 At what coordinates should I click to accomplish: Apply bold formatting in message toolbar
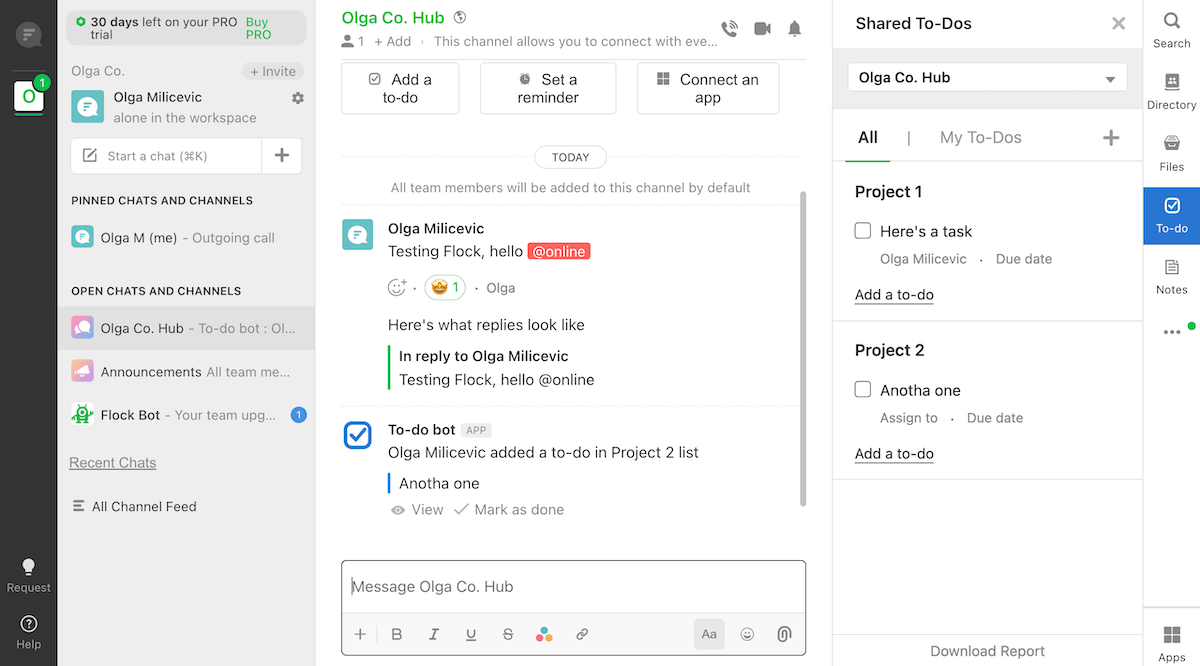click(397, 634)
